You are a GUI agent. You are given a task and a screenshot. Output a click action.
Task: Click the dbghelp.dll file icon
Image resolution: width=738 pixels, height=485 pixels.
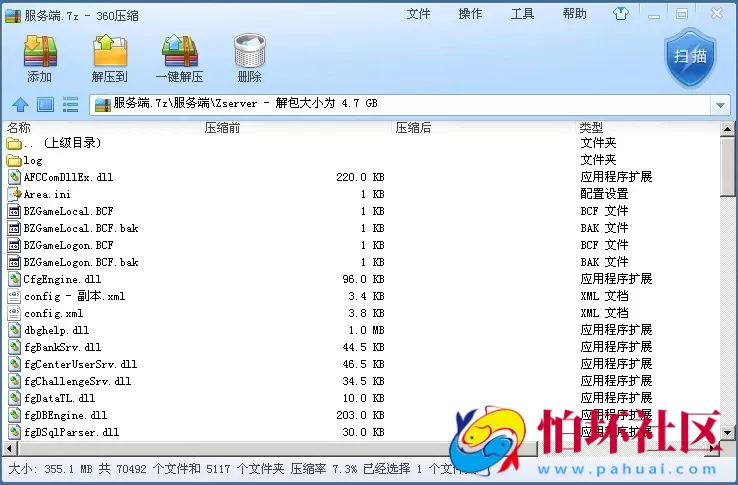click(15, 330)
